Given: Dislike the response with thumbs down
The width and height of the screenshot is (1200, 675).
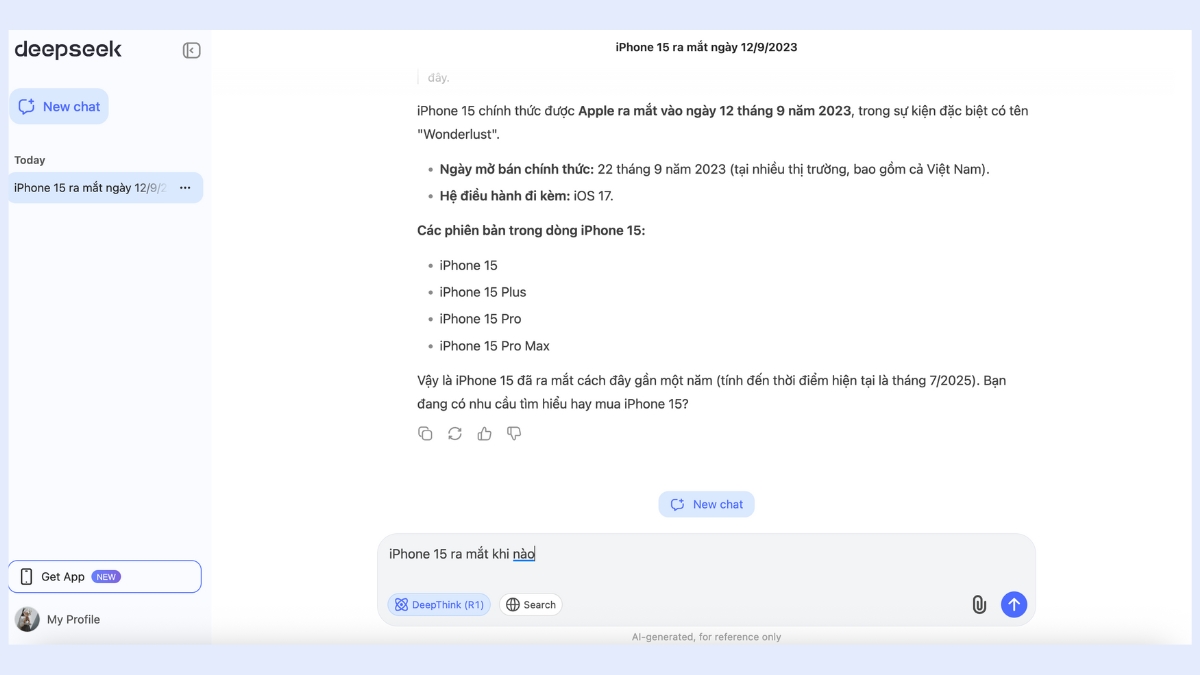Looking at the screenshot, I should coord(514,434).
